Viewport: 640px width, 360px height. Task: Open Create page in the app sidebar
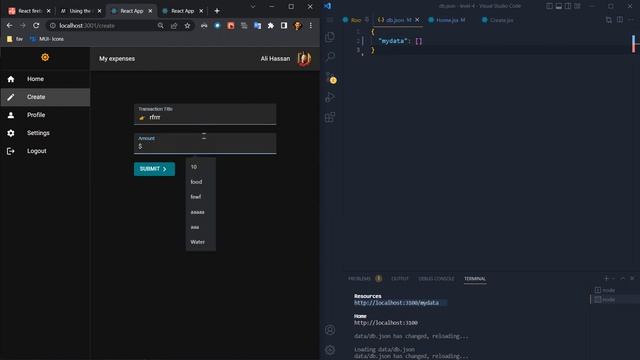pyautogui.click(x=45, y=97)
